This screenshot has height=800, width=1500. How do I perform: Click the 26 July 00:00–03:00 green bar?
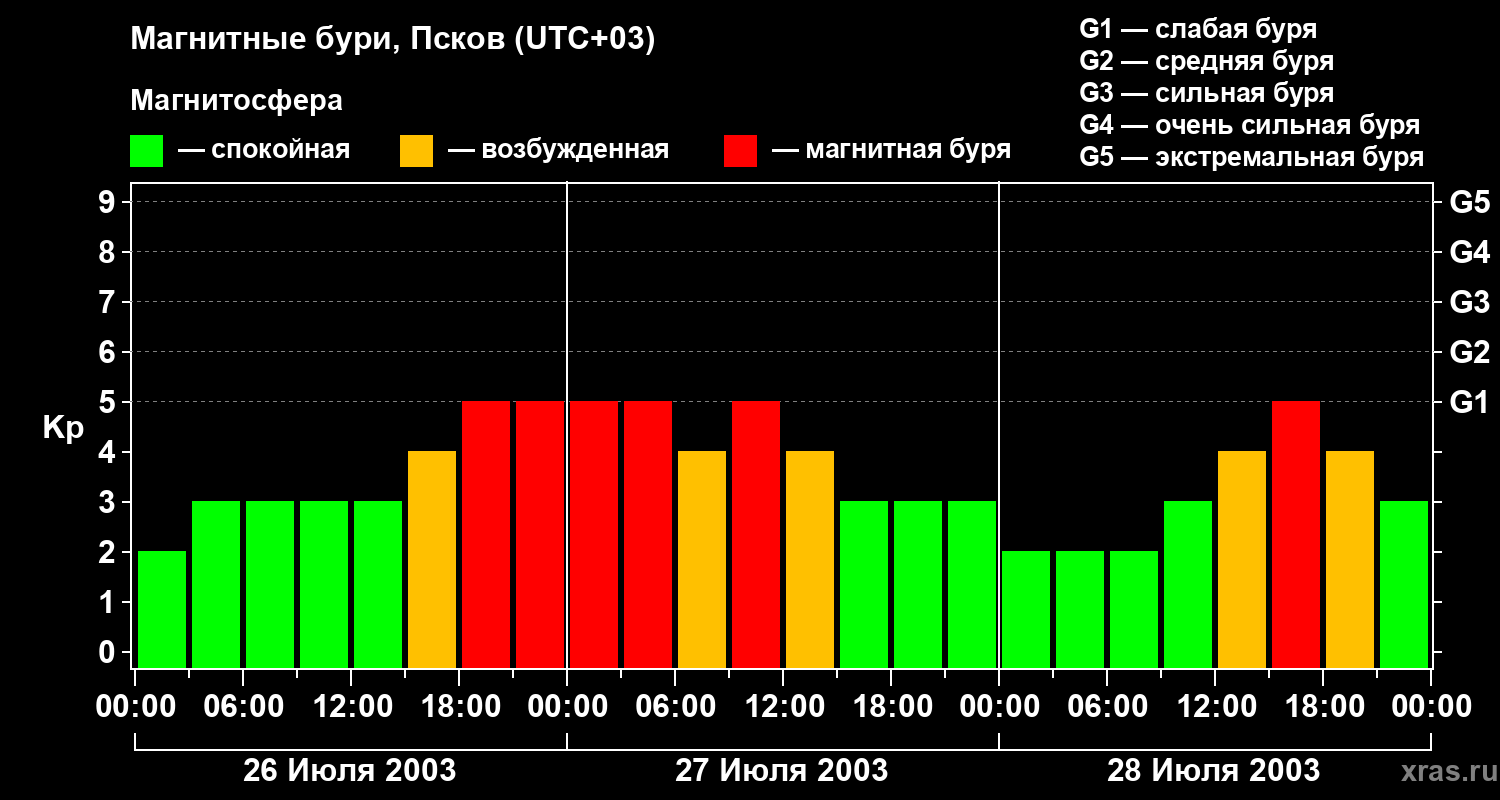tap(162, 609)
